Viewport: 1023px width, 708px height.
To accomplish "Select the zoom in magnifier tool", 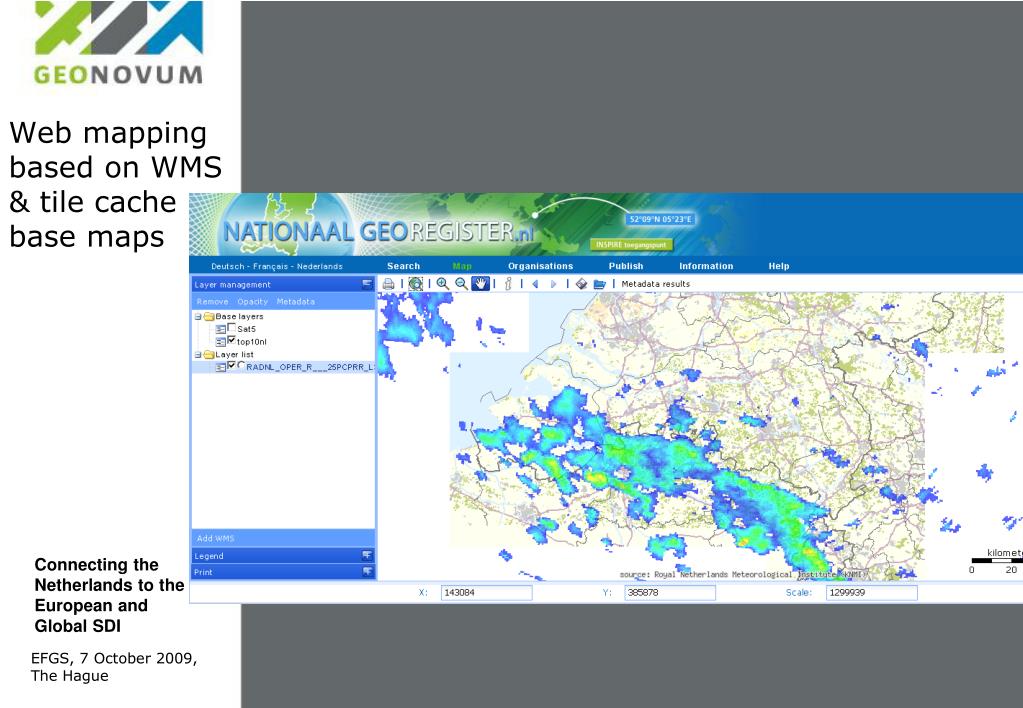I will click(443, 284).
